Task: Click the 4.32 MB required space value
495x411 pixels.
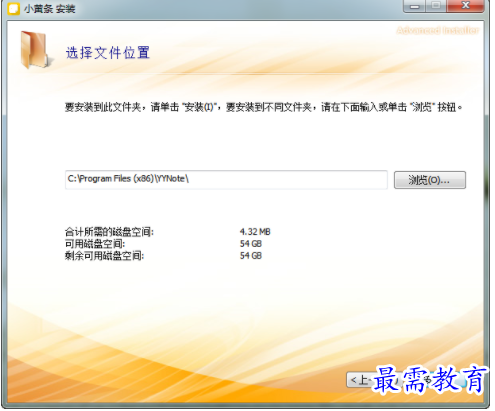Action: [255, 232]
